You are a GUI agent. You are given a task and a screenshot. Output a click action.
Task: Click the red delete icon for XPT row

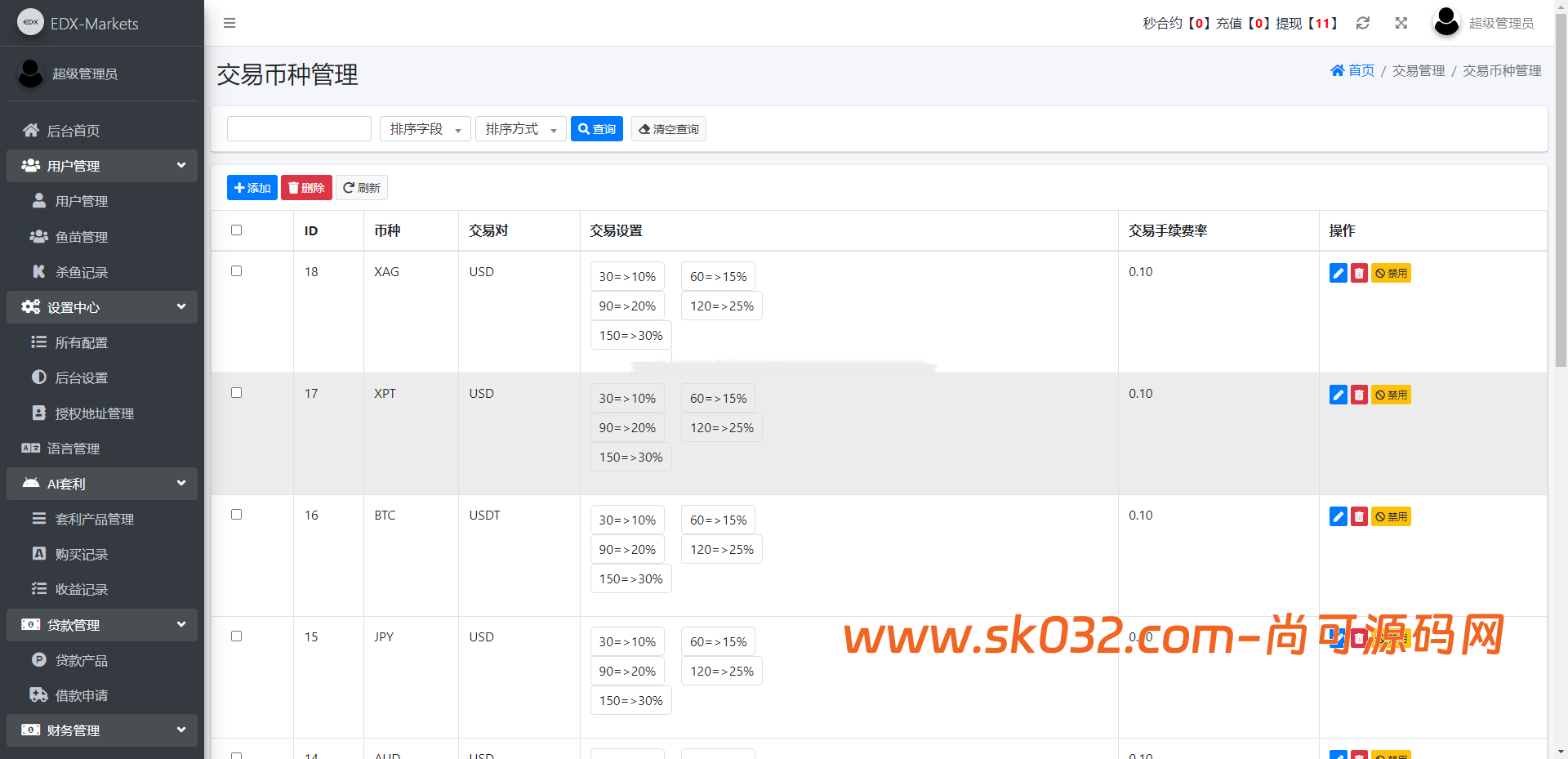1359,395
